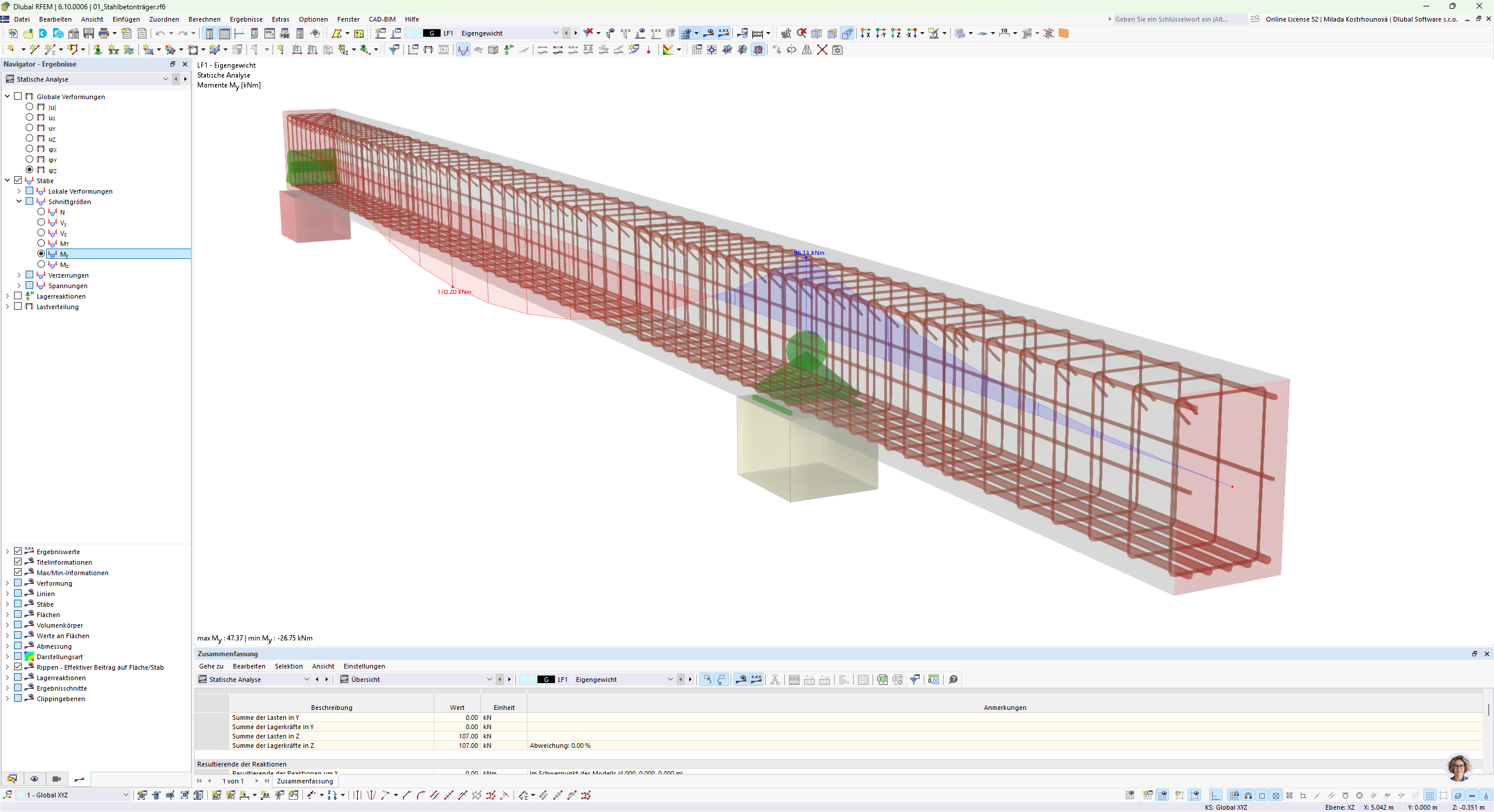This screenshot has width=1494, height=812.
Task: Toggle member results diagram icon
Action: coord(463,50)
